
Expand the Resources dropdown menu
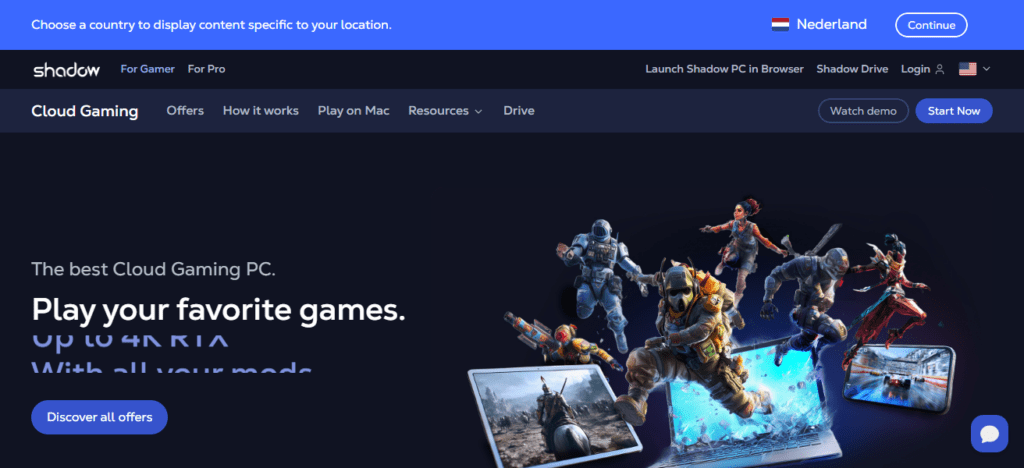coord(445,111)
